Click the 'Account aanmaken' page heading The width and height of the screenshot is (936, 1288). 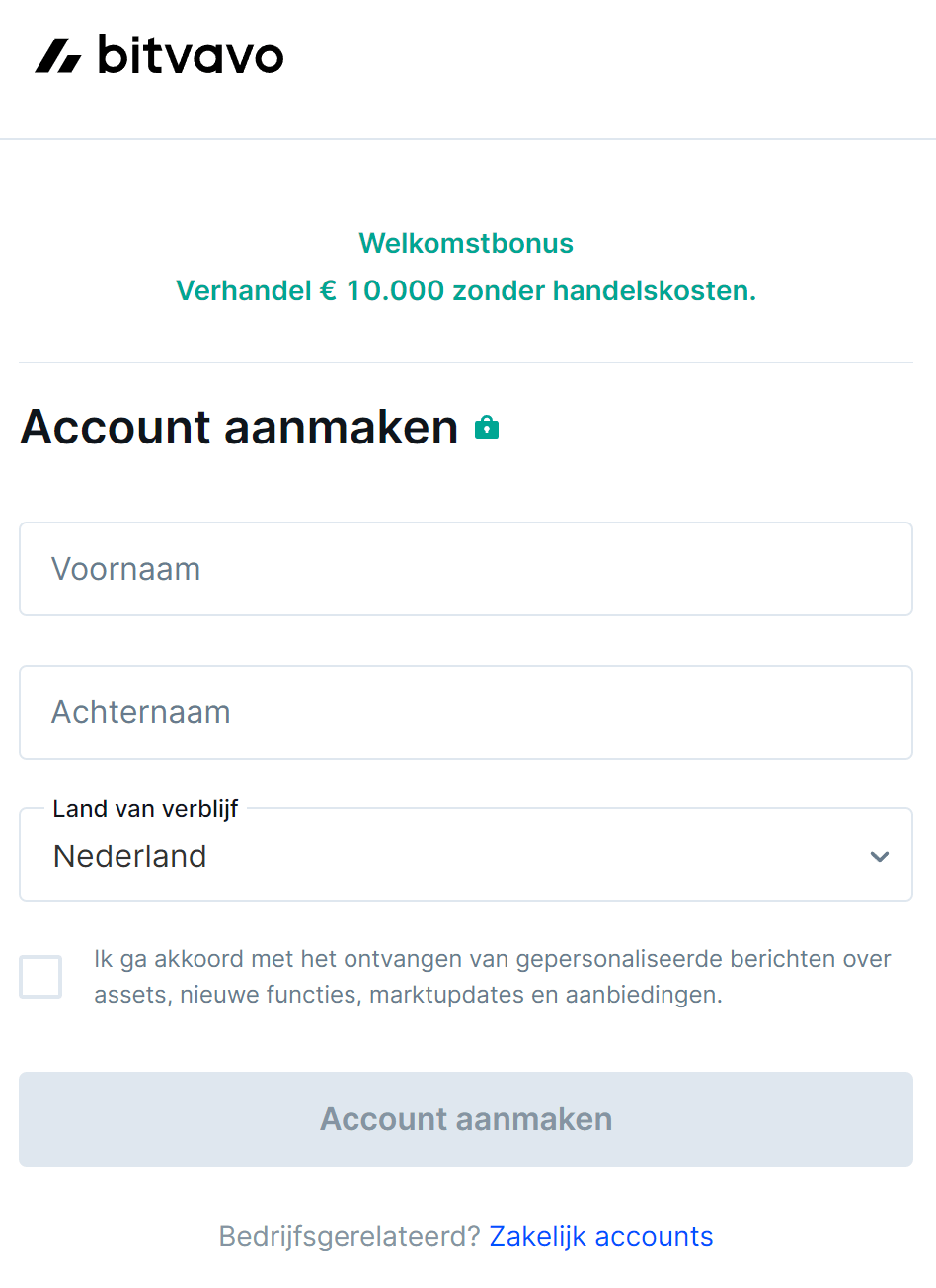(x=237, y=427)
